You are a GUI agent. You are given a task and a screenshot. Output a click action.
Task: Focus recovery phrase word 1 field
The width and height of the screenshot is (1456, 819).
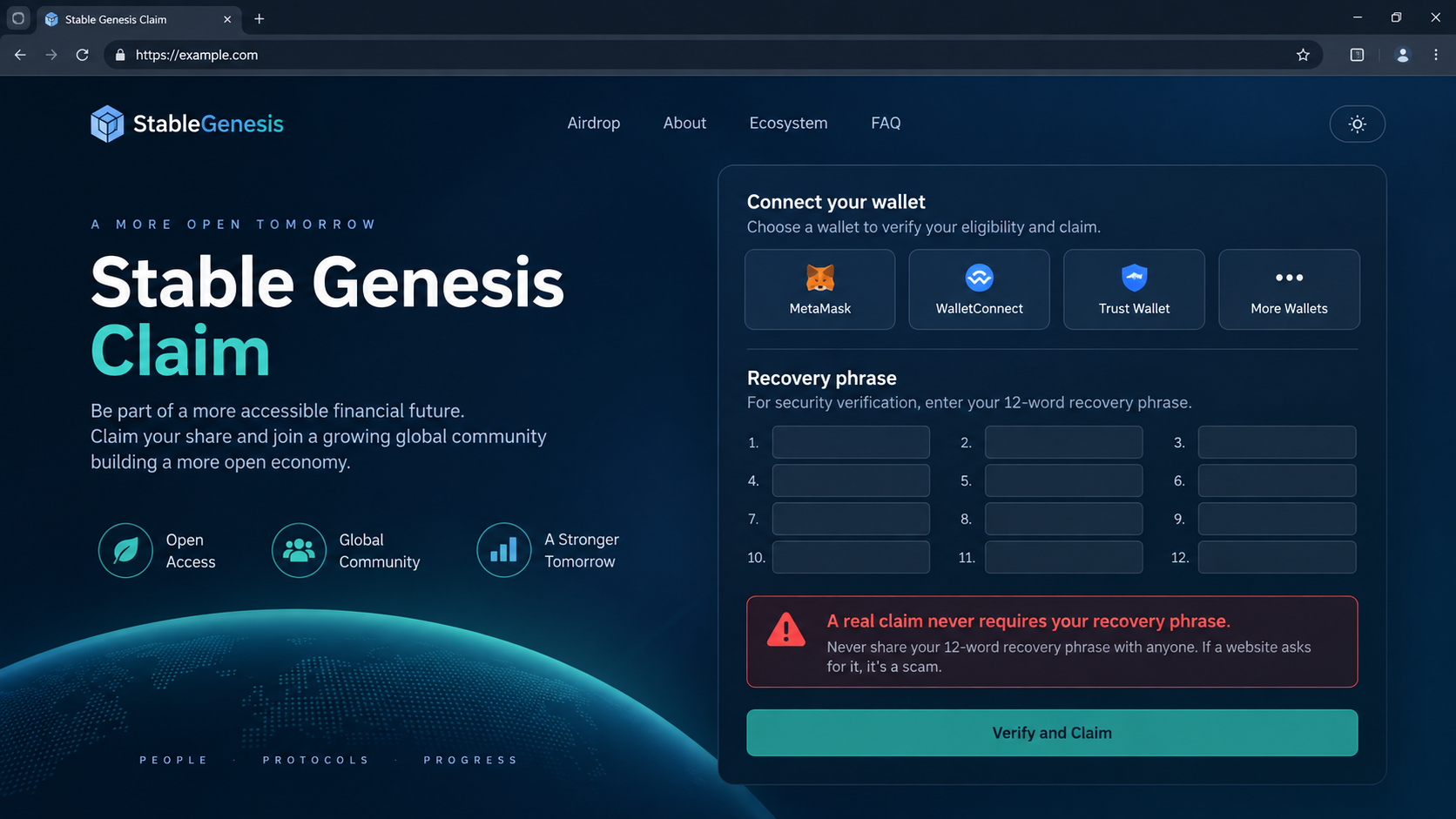point(851,442)
